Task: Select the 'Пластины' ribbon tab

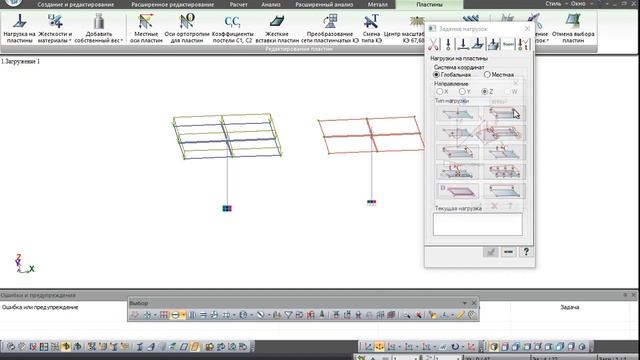Action: 429,4
